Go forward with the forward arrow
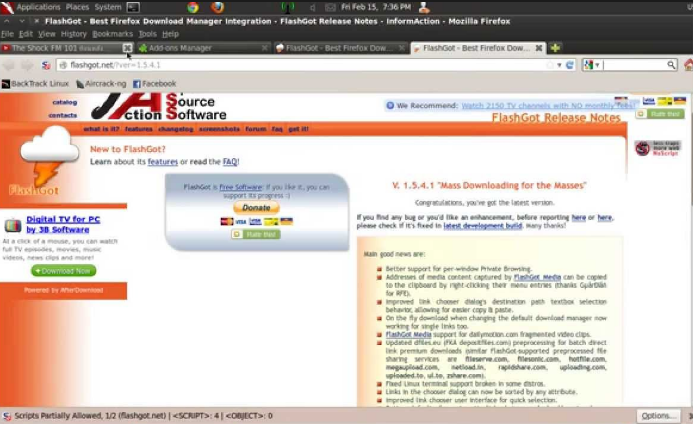This screenshot has height=424, width=693. coord(27,65)
